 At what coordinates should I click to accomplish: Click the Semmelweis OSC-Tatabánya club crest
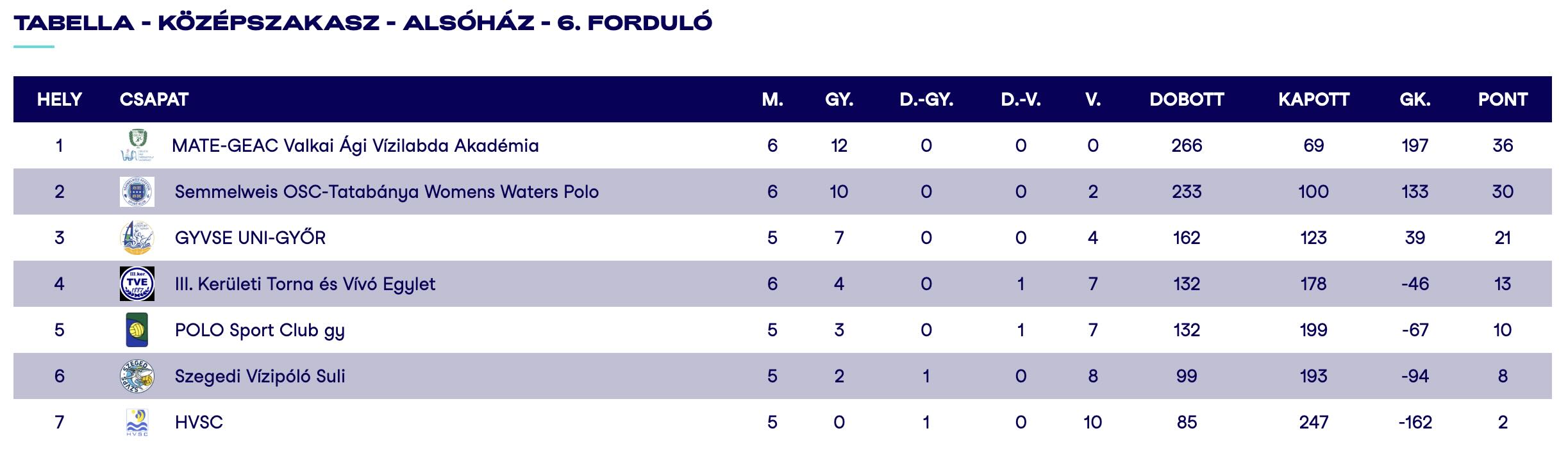coord(137,192)
